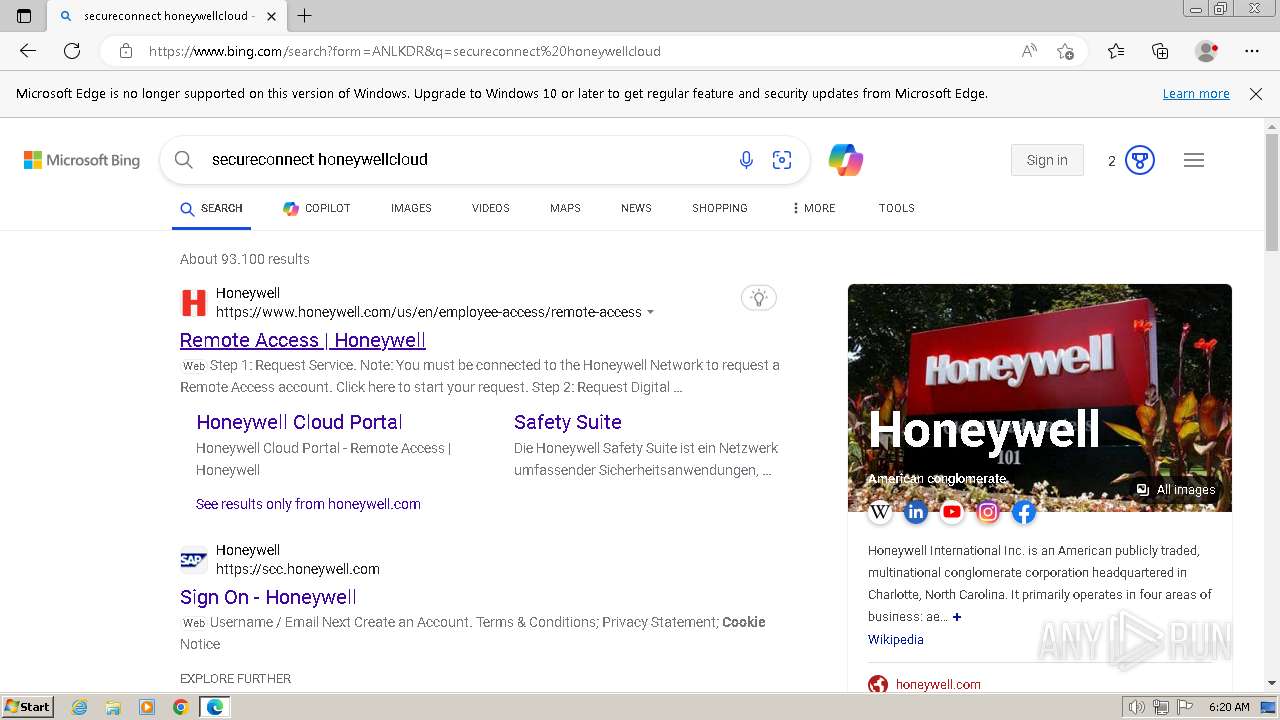
Task: Open the Tools option
Action: tap(897, 208)
